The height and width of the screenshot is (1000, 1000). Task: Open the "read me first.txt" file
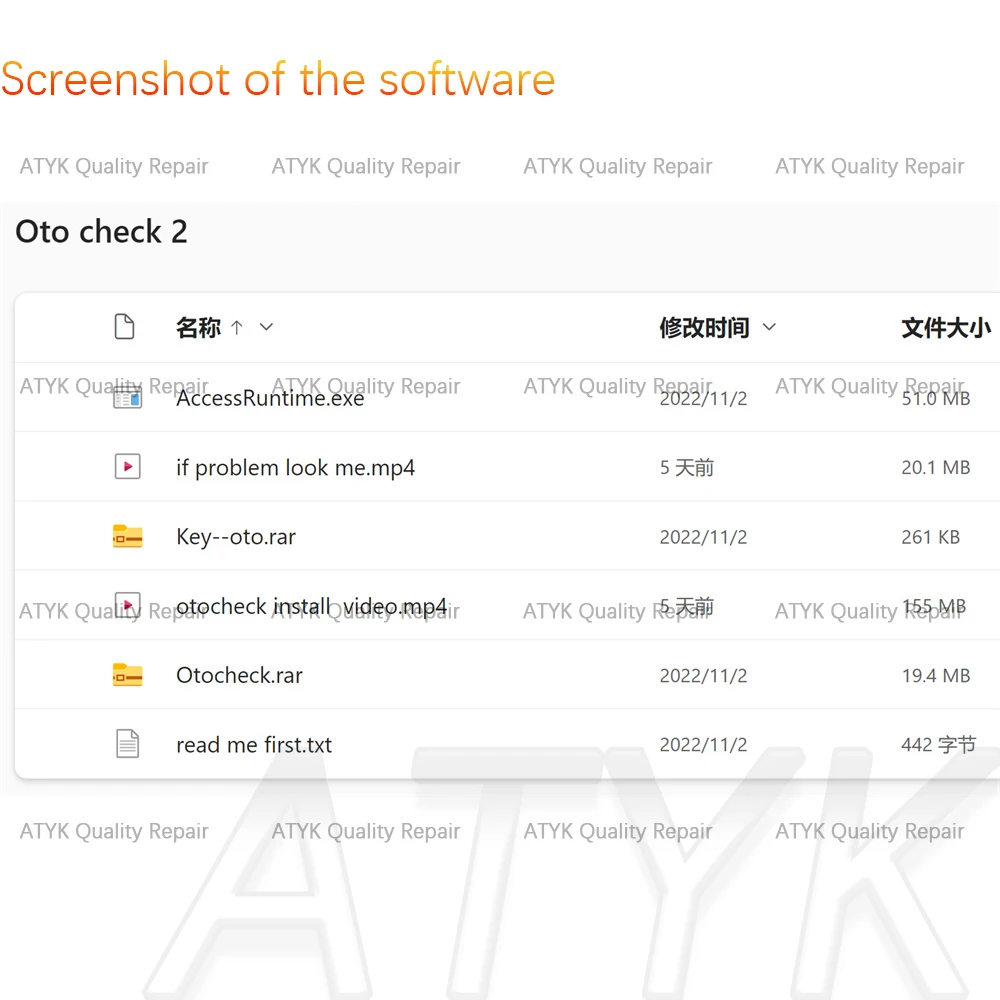[x=254, y=744]
